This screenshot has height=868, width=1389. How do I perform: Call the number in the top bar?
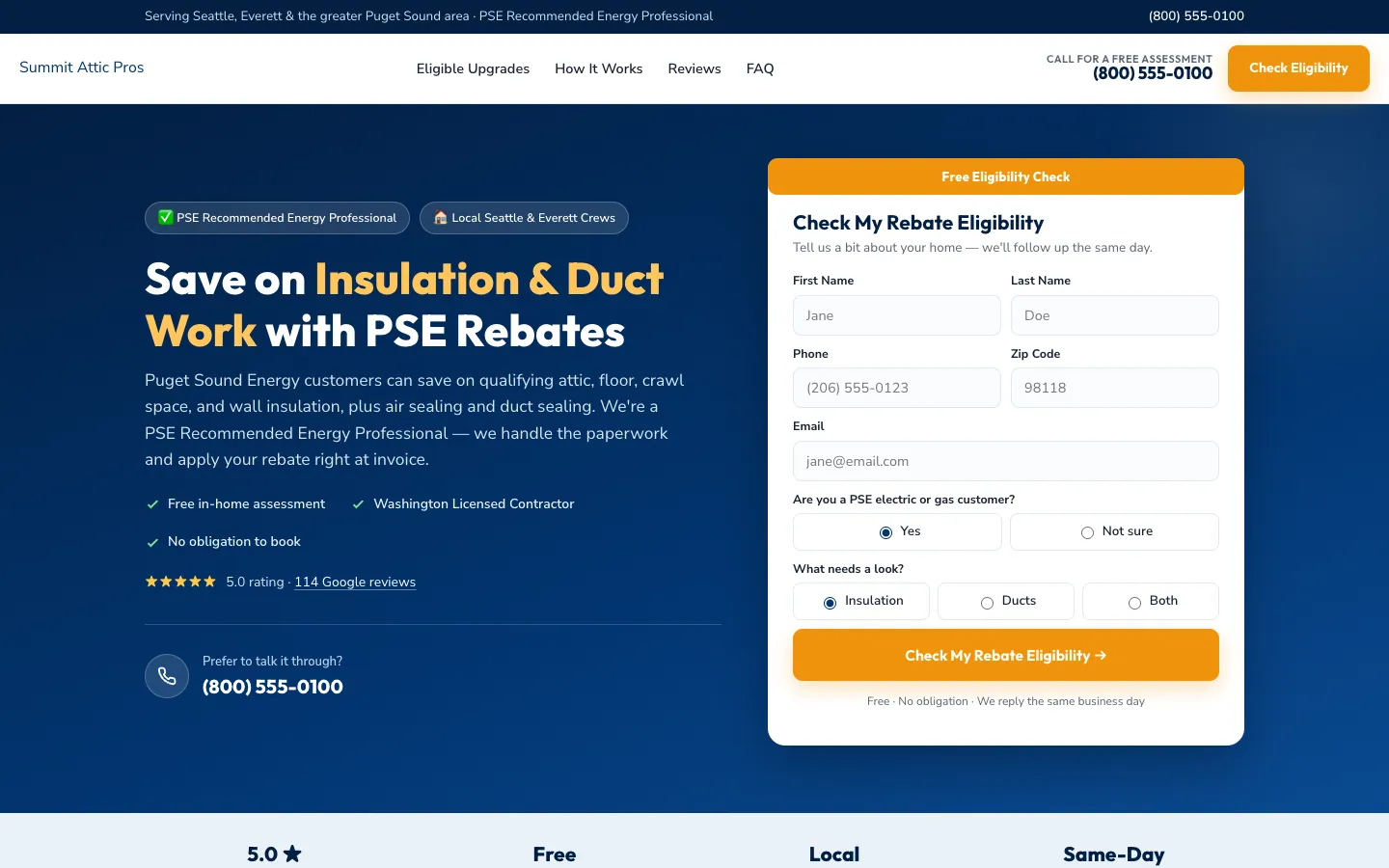(1196, 16)
